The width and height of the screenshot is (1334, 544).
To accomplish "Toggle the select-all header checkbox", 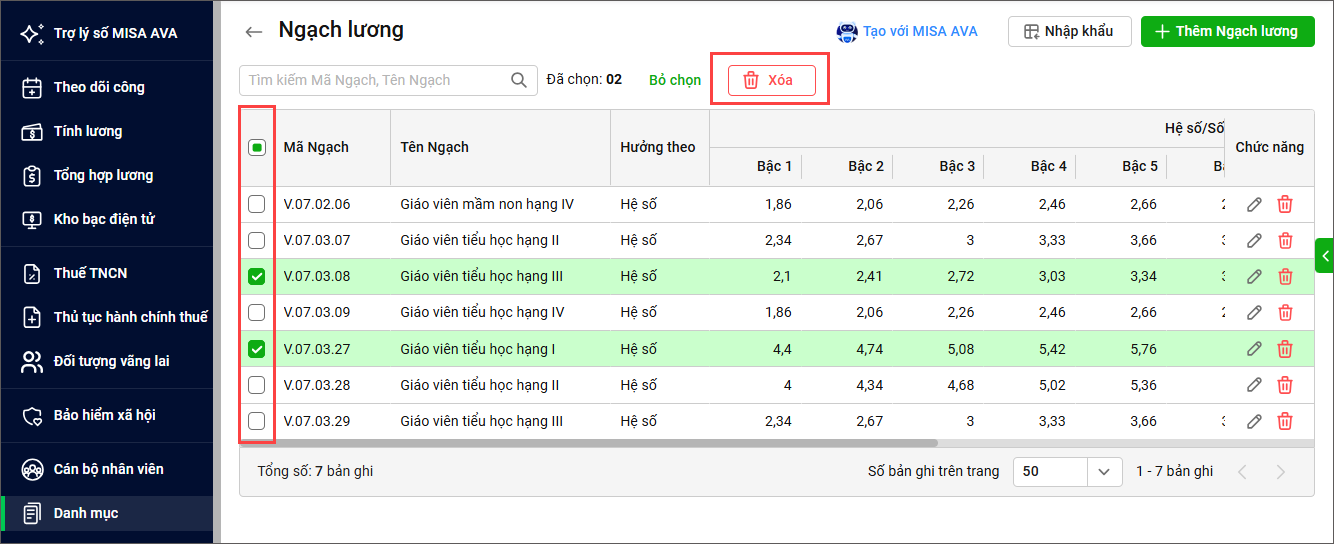I will (x=257, y=148).
